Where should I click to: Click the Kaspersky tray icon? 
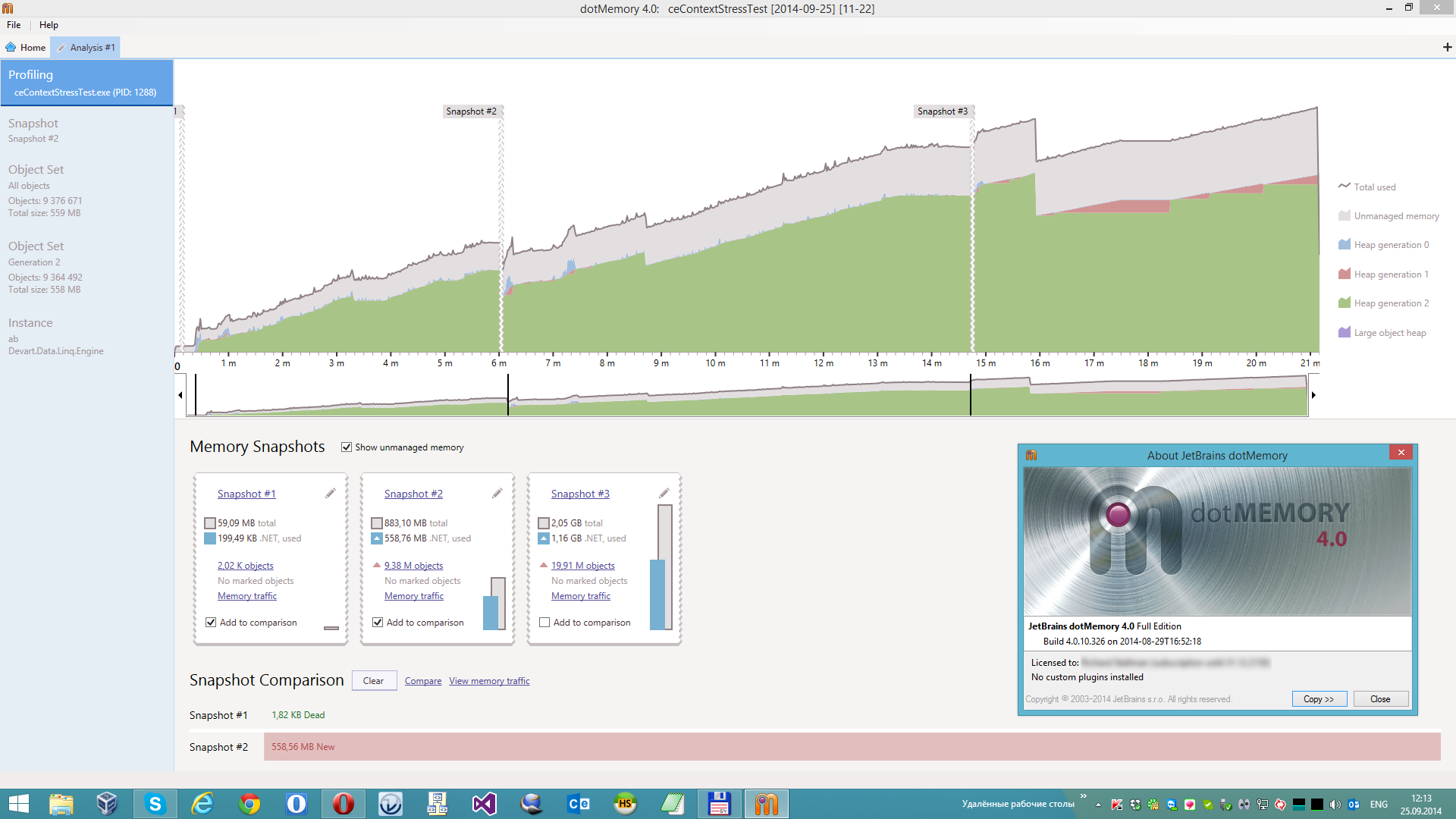coord(1117,805)
